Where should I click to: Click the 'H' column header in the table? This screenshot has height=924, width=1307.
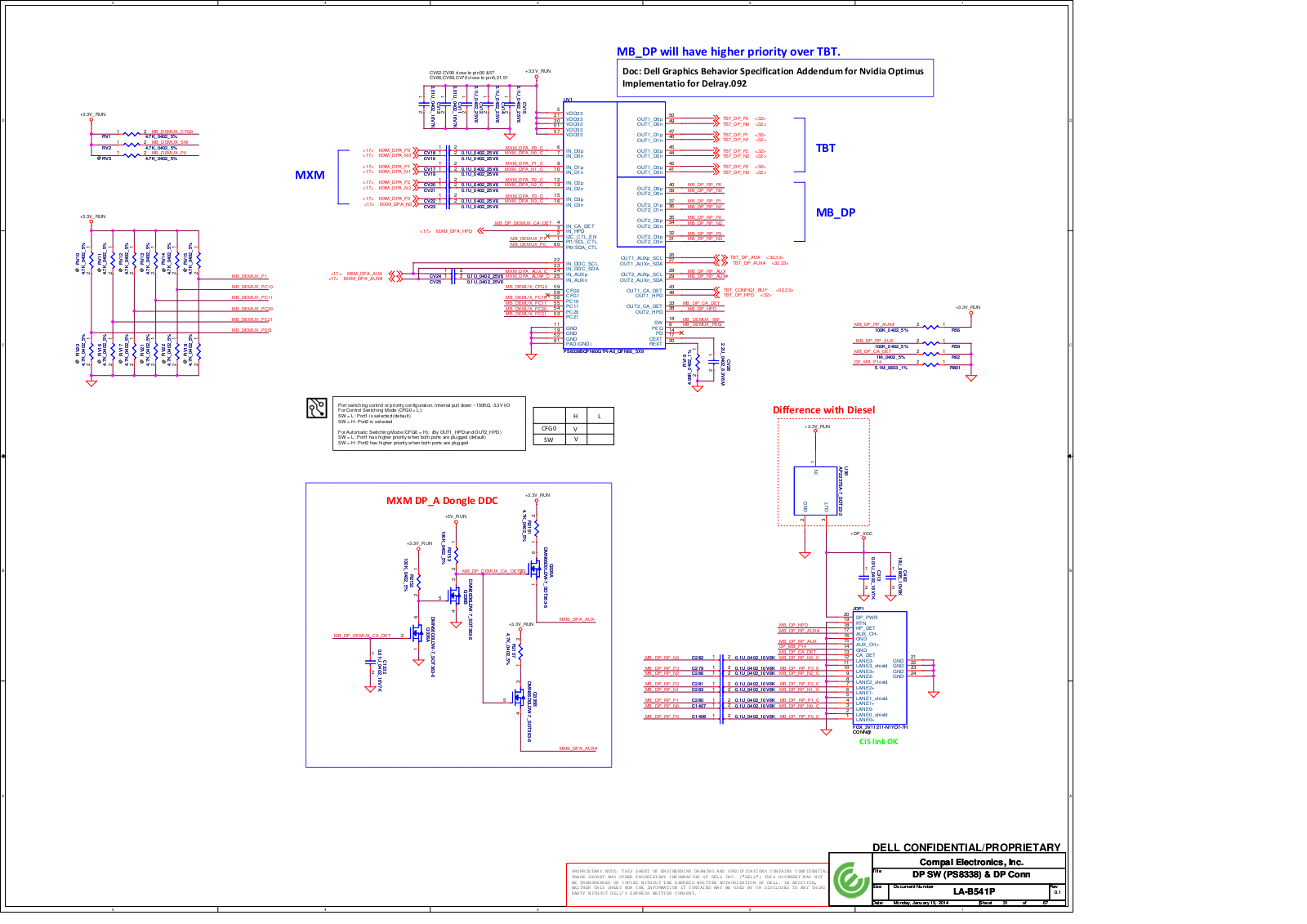576,416
